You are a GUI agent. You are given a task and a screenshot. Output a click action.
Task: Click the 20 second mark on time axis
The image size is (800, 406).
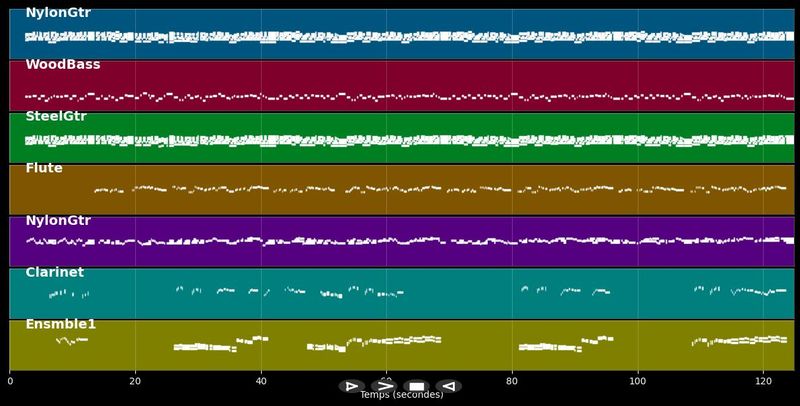(x=135, y=380)
